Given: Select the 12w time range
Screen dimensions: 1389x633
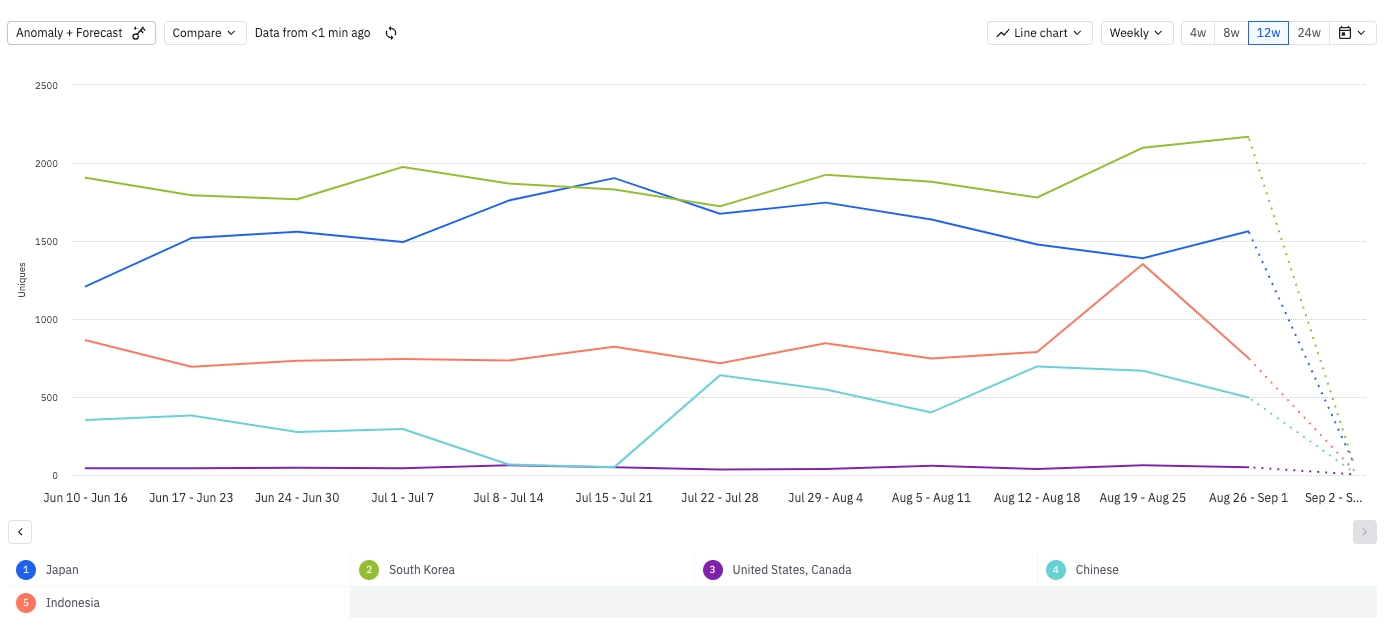Looking at the screenshot, I should tap(1268, 33).
